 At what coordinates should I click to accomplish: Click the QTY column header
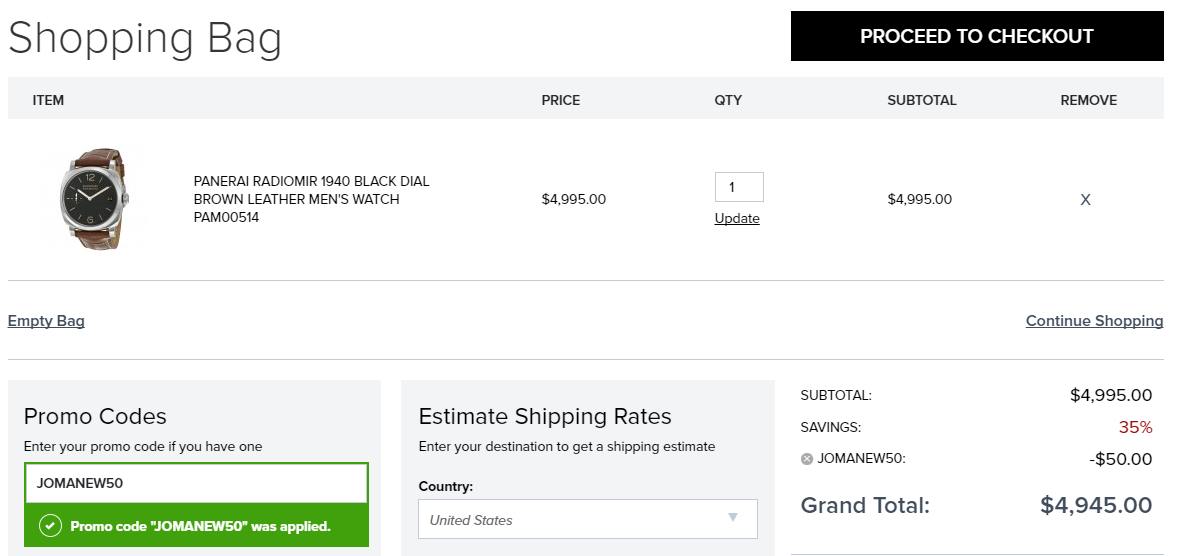(728, 100)
